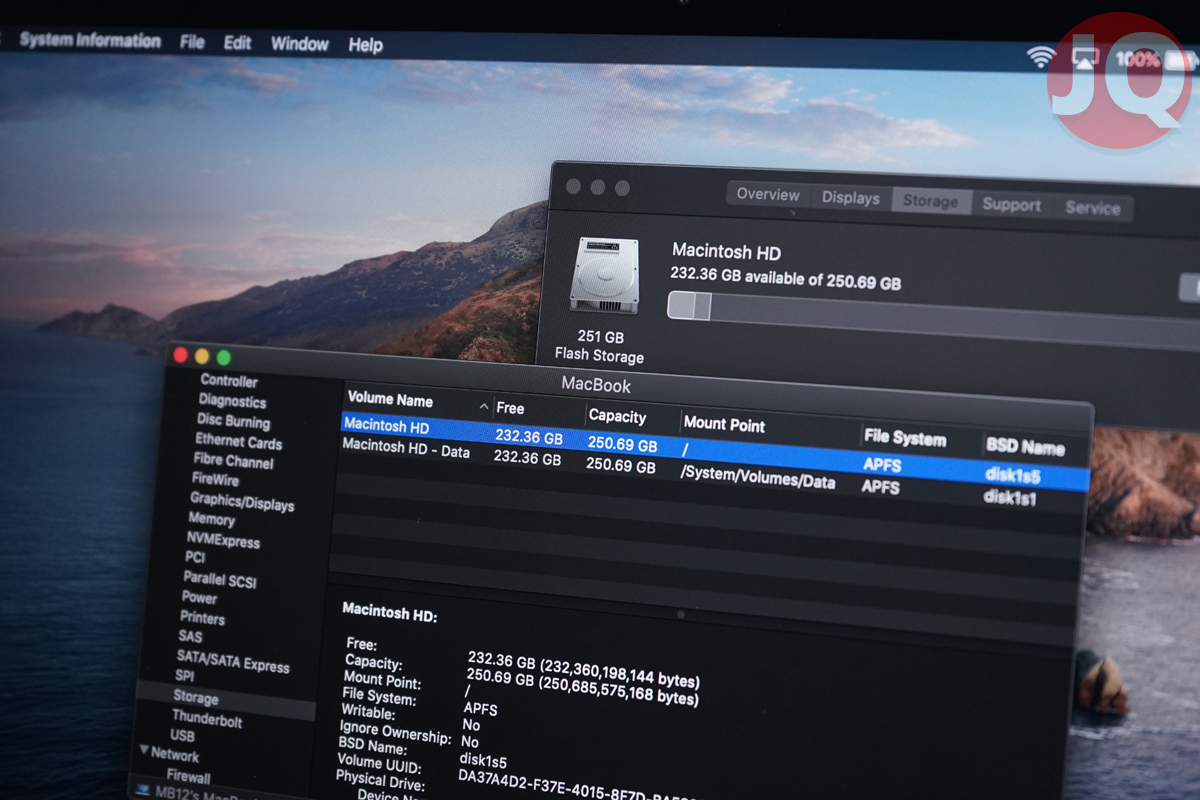Select Printers in the sidebar
The width and height of the screenshot is (1200, 800).
[x=202, y=617]
